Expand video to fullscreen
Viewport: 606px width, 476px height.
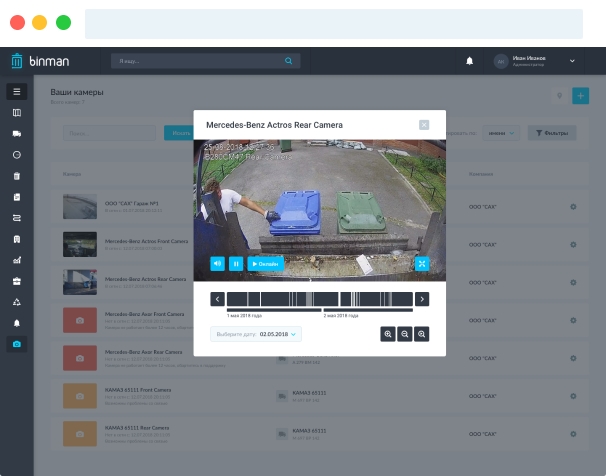422,264
